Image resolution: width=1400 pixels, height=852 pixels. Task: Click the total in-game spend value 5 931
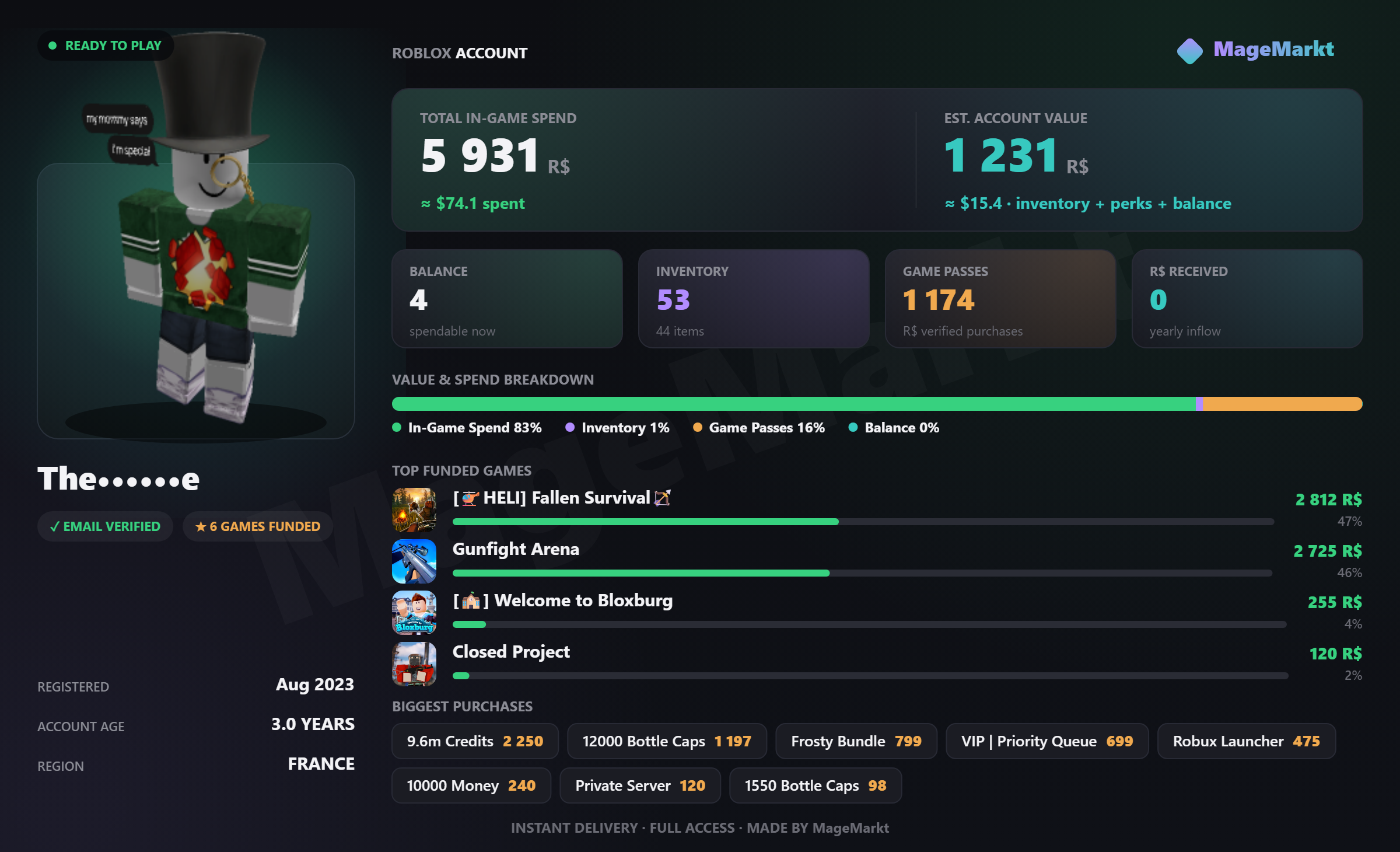[x=480, y=156]
